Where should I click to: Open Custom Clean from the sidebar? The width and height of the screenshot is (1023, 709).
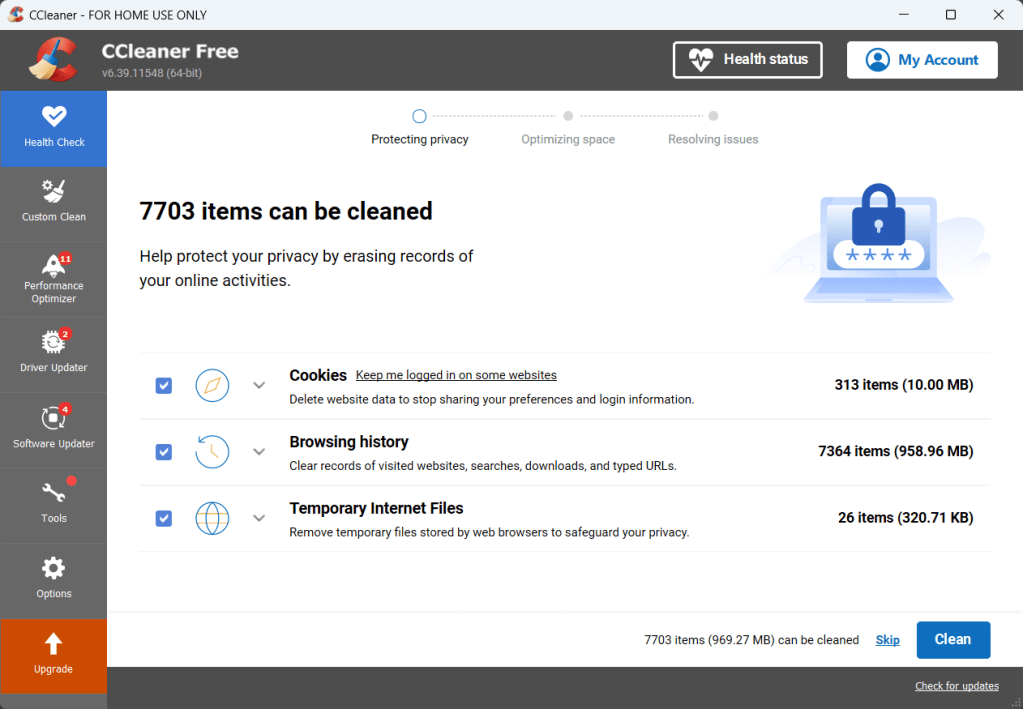coord(54,202)
